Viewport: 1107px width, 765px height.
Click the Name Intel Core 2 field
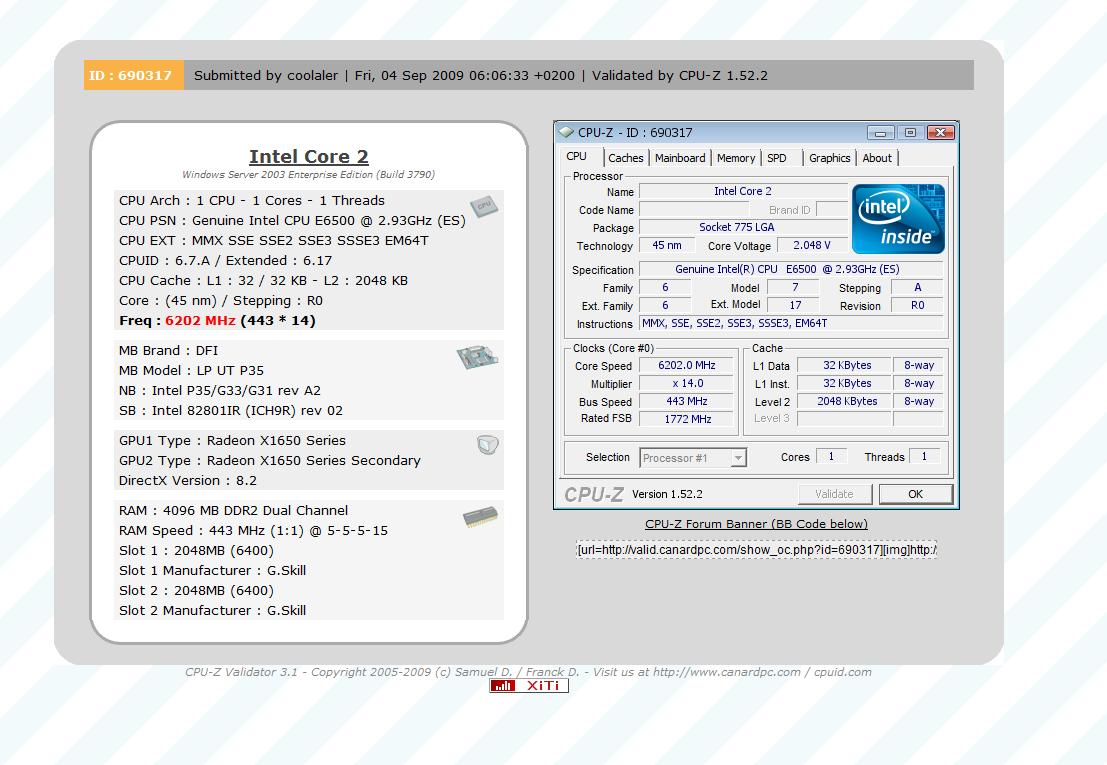743,191
